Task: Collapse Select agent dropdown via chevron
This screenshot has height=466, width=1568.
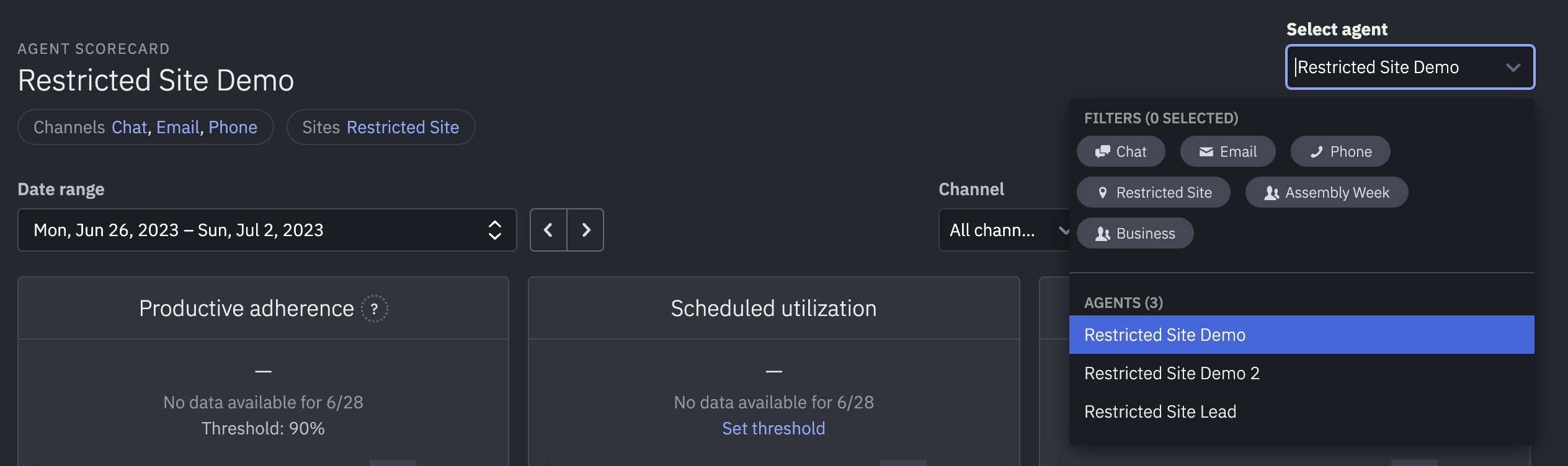Action: [1513, 67]
